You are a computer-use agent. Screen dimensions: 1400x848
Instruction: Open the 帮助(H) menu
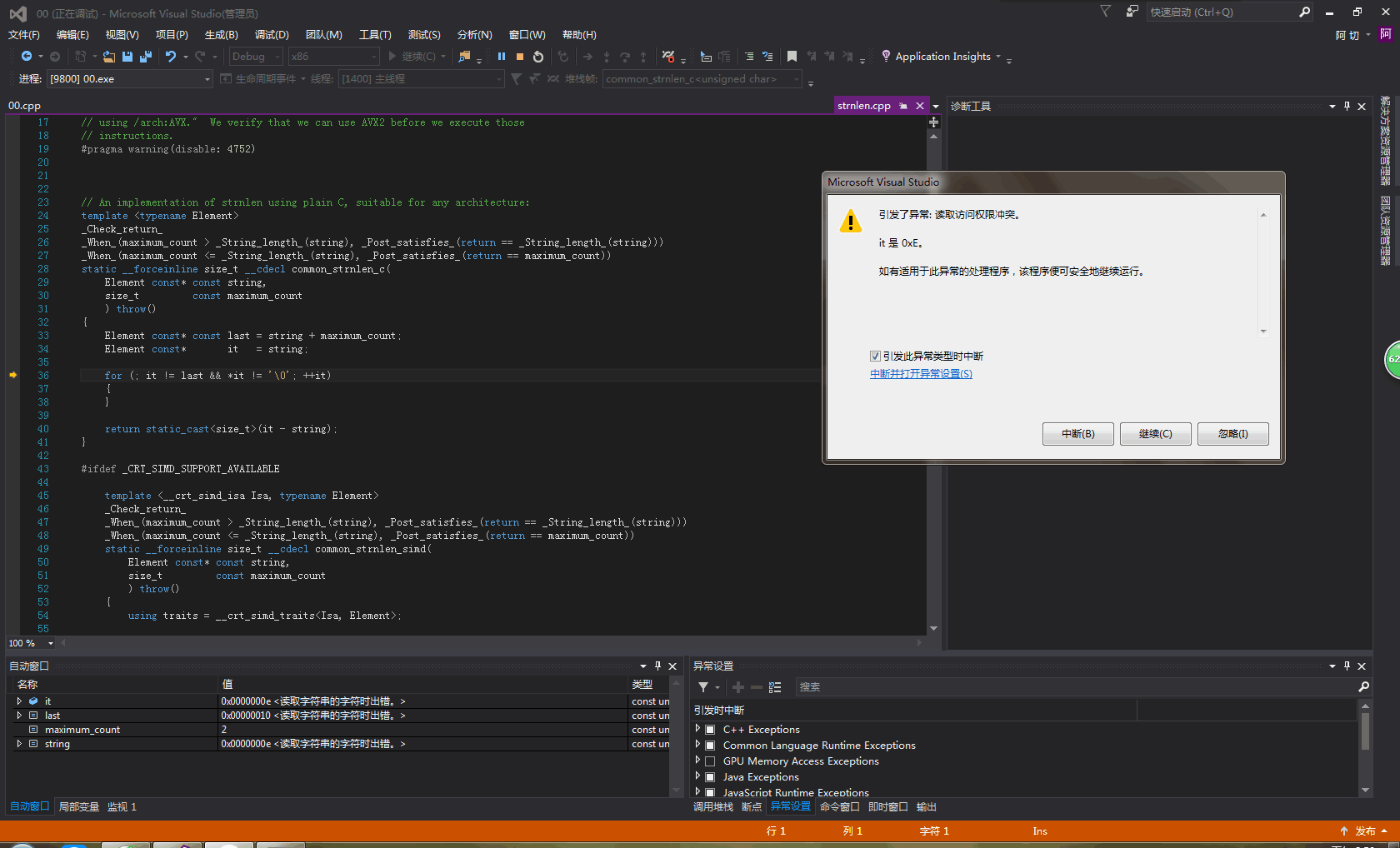click(579, 35)
